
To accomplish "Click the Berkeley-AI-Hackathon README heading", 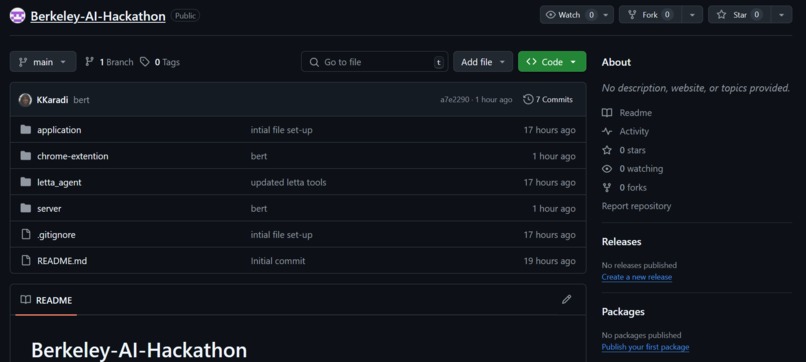I will [139, 350].
